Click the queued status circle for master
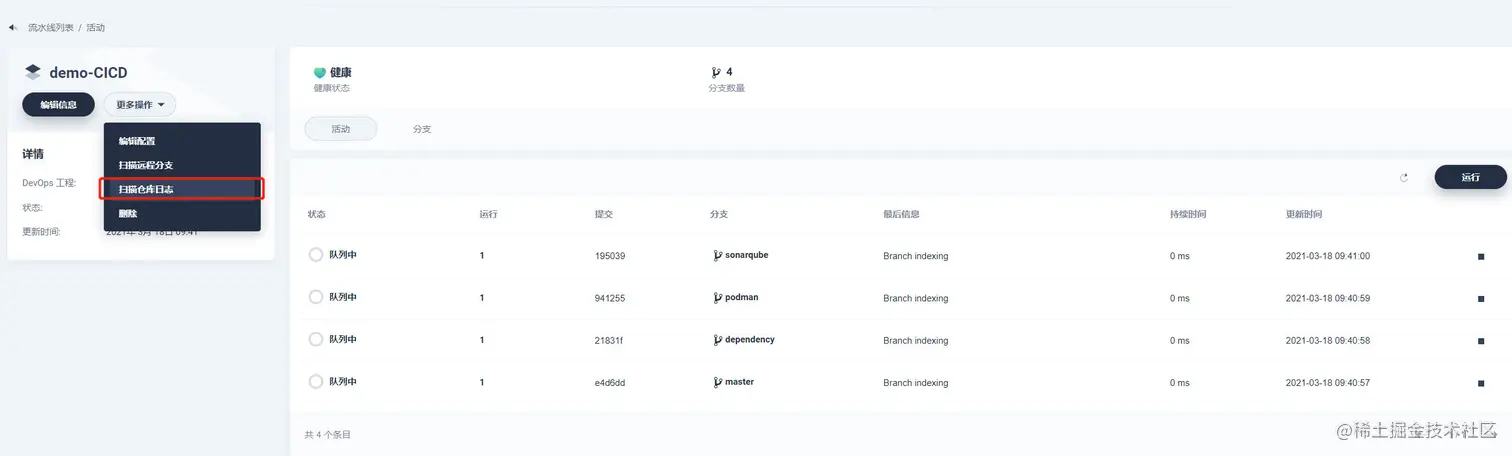 [x=316, y=381]
